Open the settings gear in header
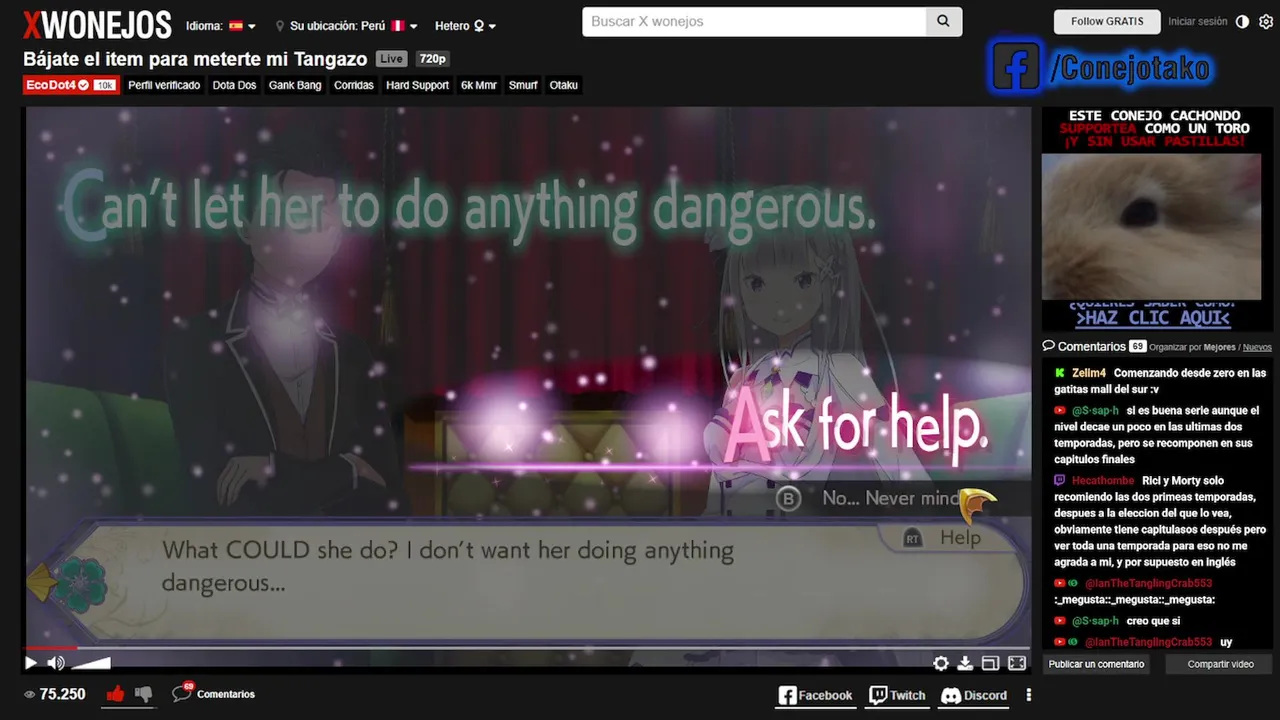The image size is (1280, 720). pyautogui.click(x=1266, y=21)
